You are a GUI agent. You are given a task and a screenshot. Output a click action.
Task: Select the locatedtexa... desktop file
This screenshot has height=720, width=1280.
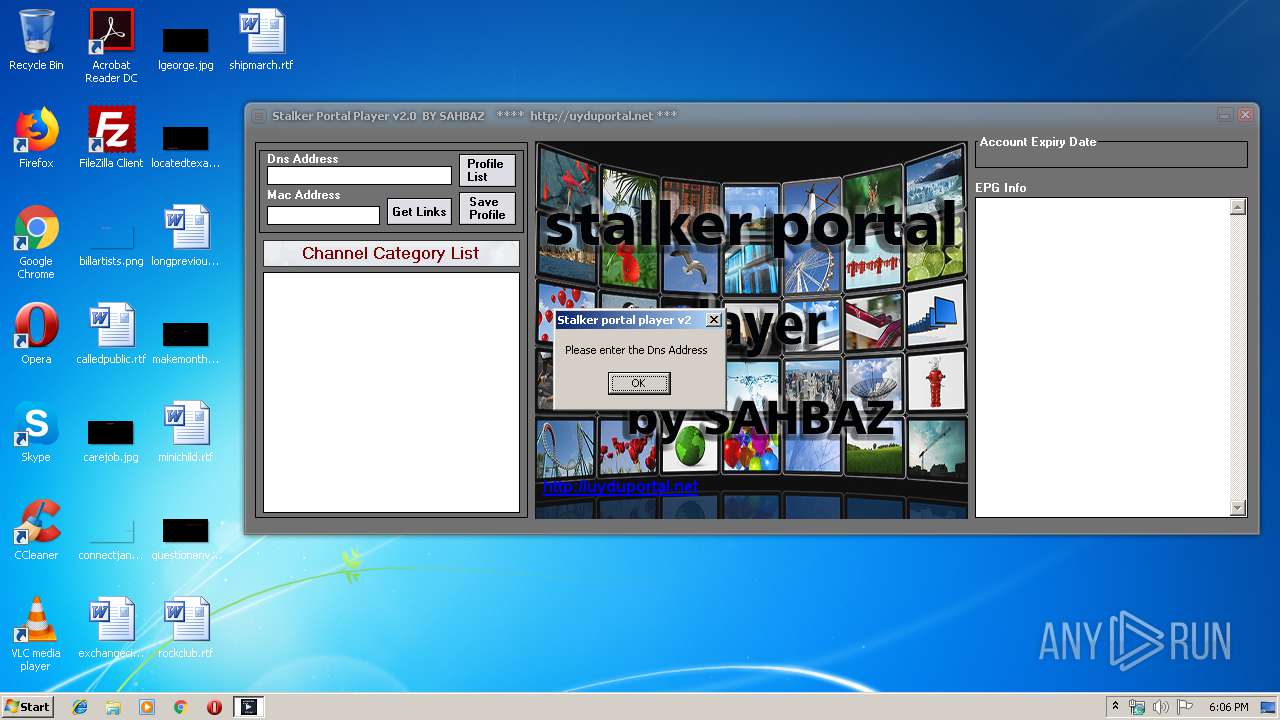coord(186,145)
